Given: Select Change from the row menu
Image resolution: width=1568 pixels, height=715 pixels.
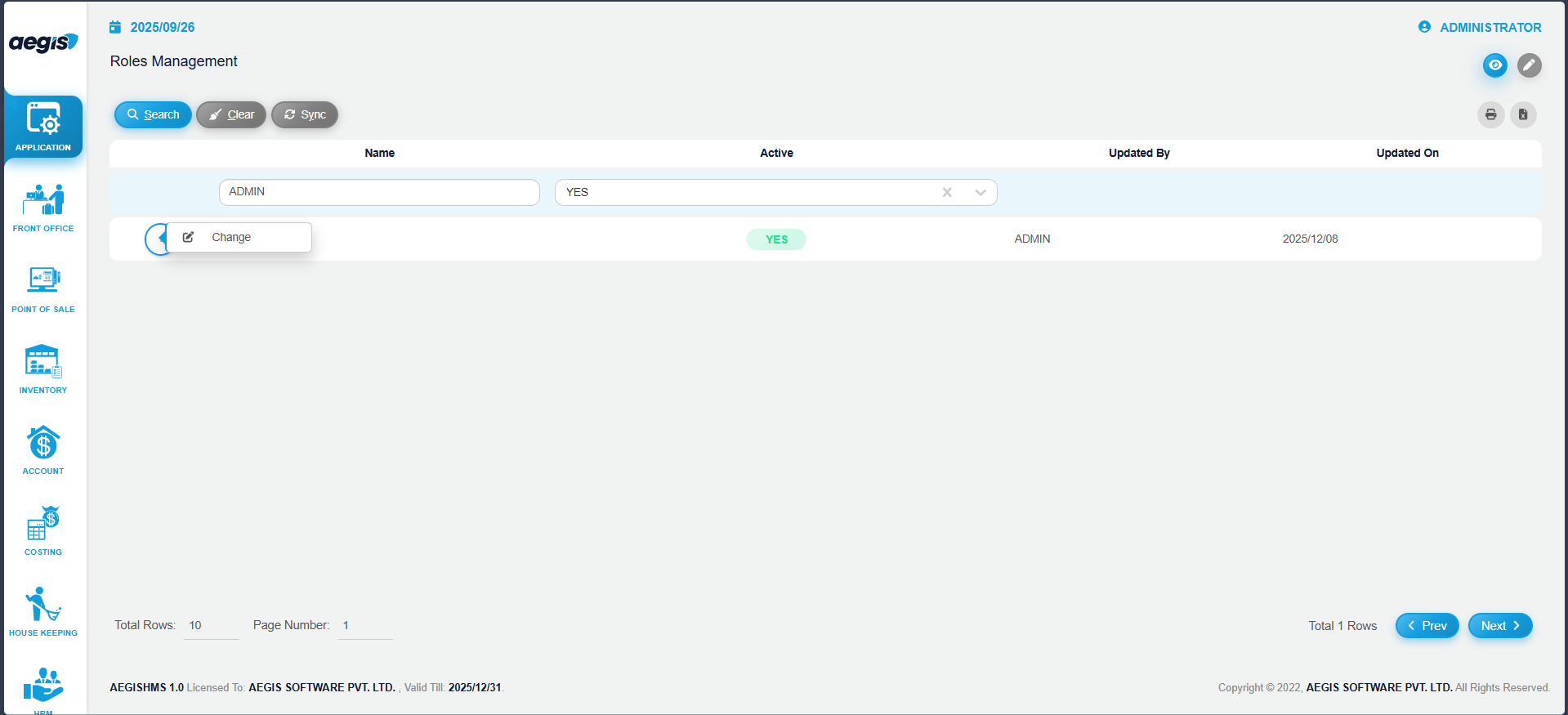Looking at the screenshot, I should 231,238.
